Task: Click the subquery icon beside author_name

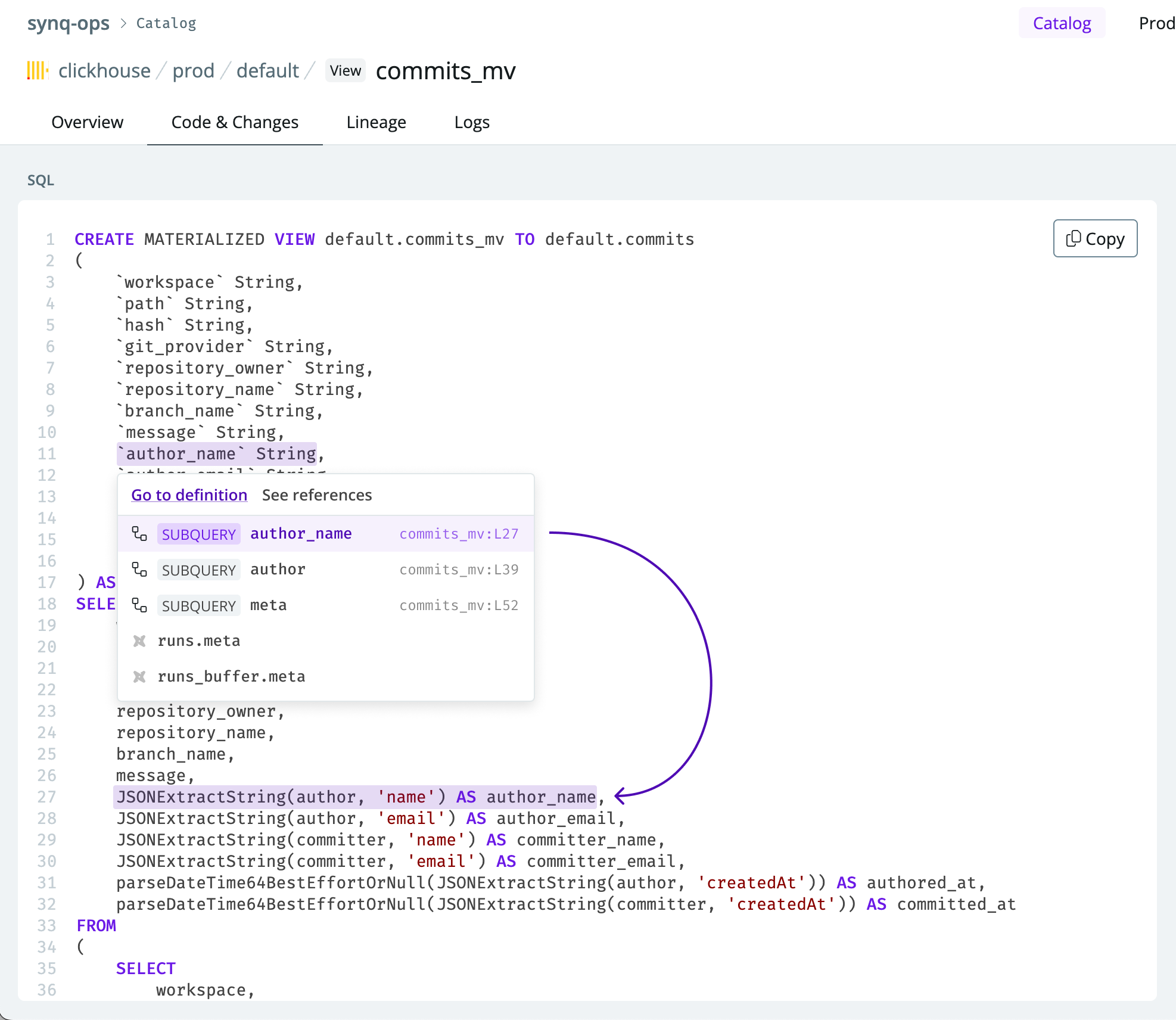Action: coord(139,534)
